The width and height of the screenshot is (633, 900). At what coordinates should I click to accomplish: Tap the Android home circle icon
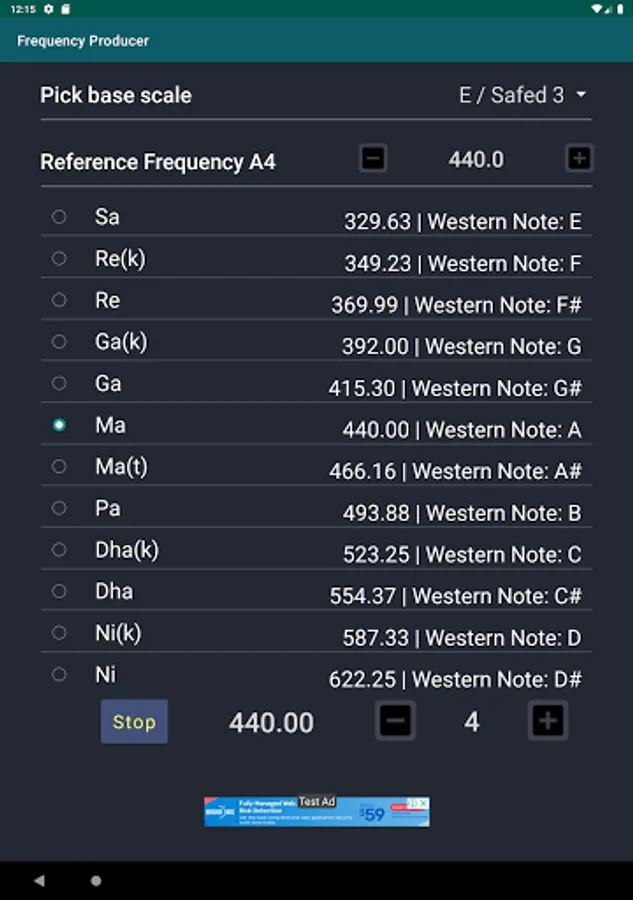tap(96, 881)
